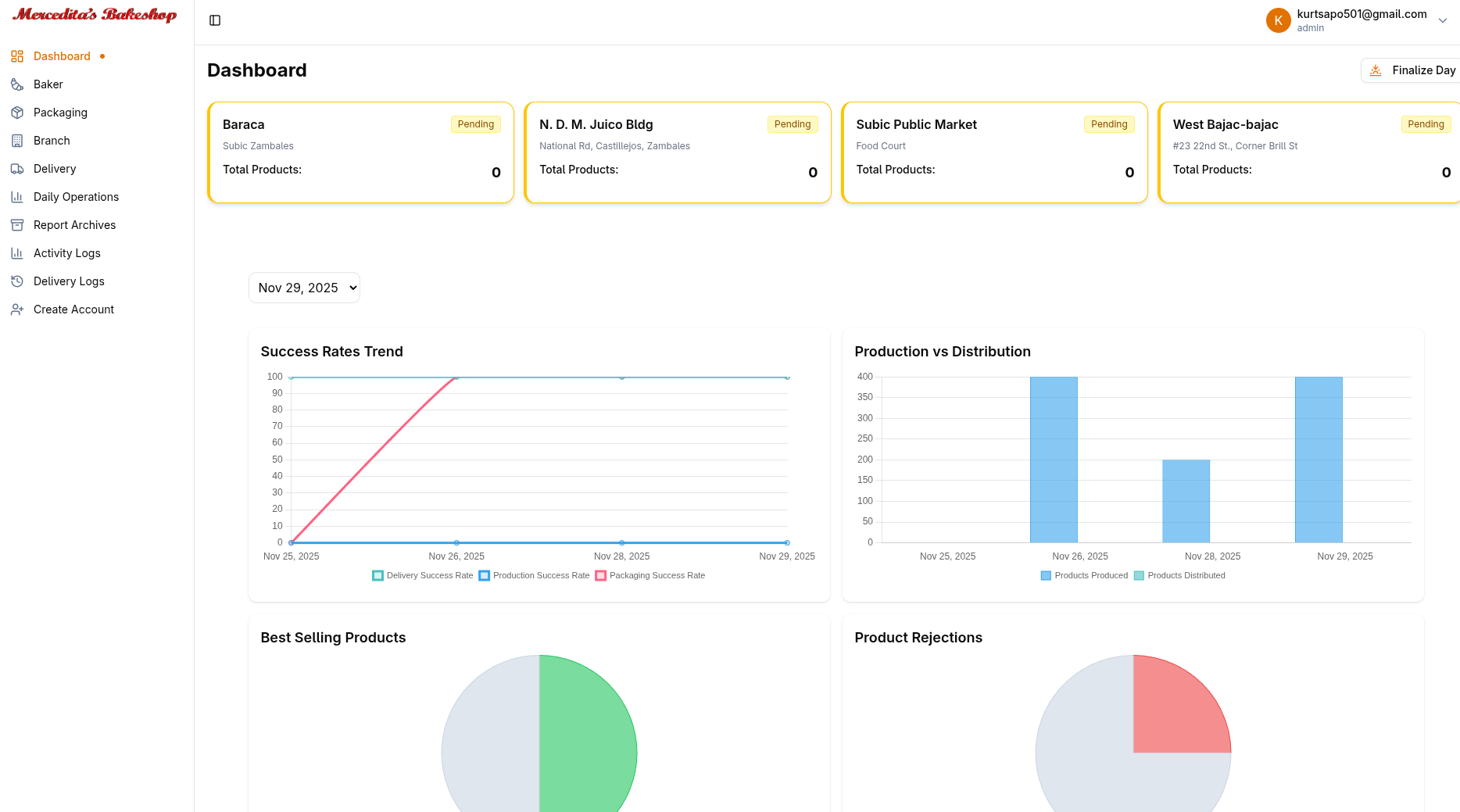Toggle the sidebar collapse button

point(215,20)
